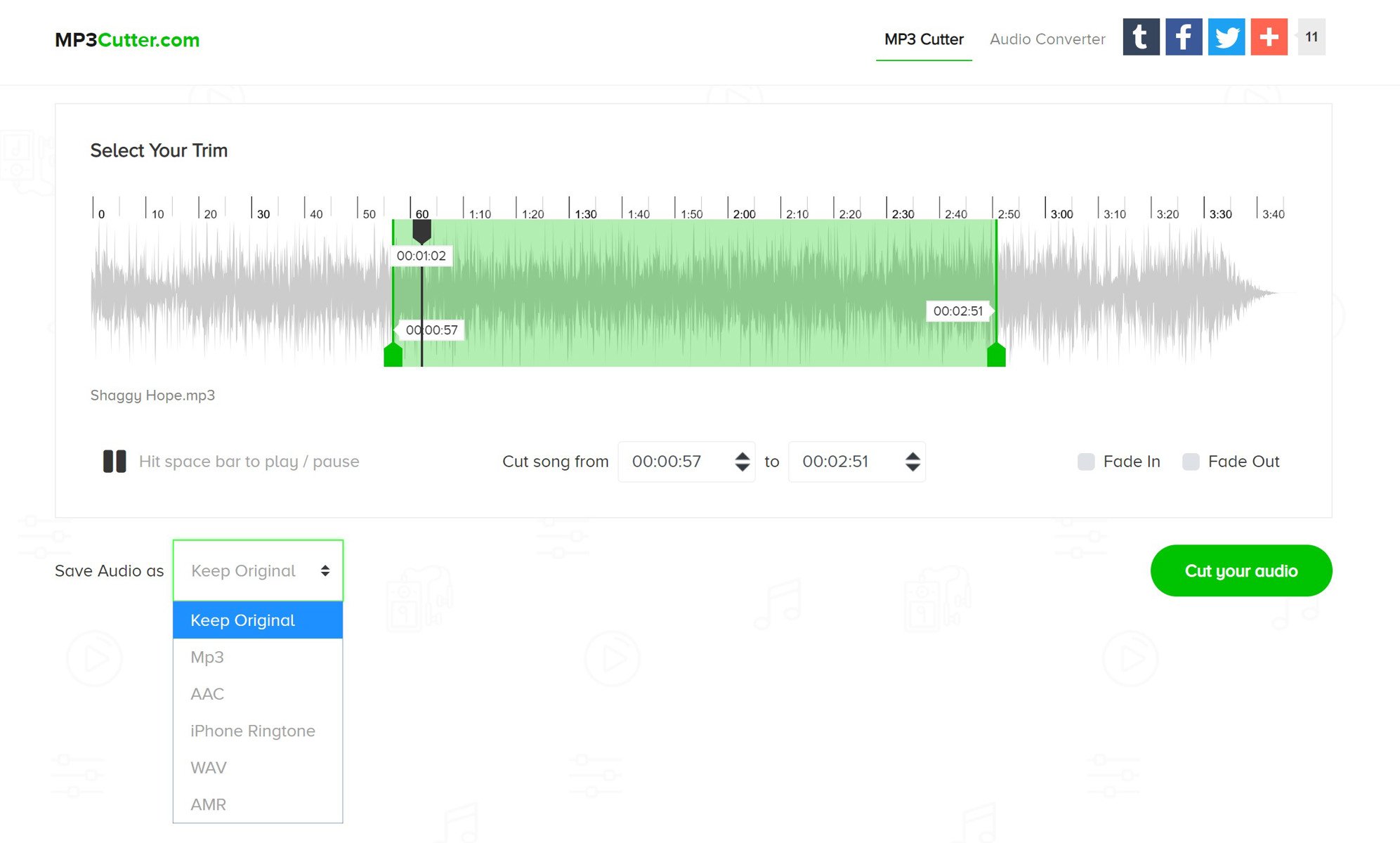Viewport: 1400px width, 843px height.
Task: Click the 00:01:02 playhead time label
Action: [421, 256]
